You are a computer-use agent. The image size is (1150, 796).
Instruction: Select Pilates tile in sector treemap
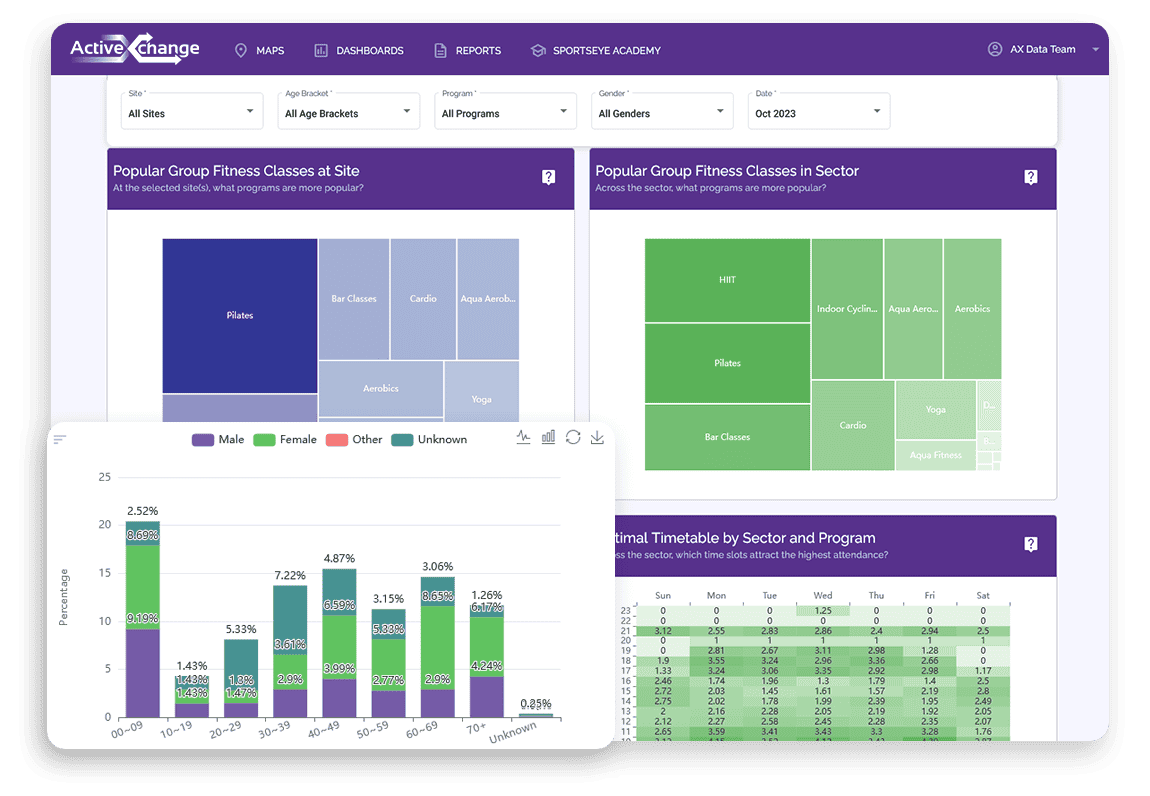[x=727, y=363]
